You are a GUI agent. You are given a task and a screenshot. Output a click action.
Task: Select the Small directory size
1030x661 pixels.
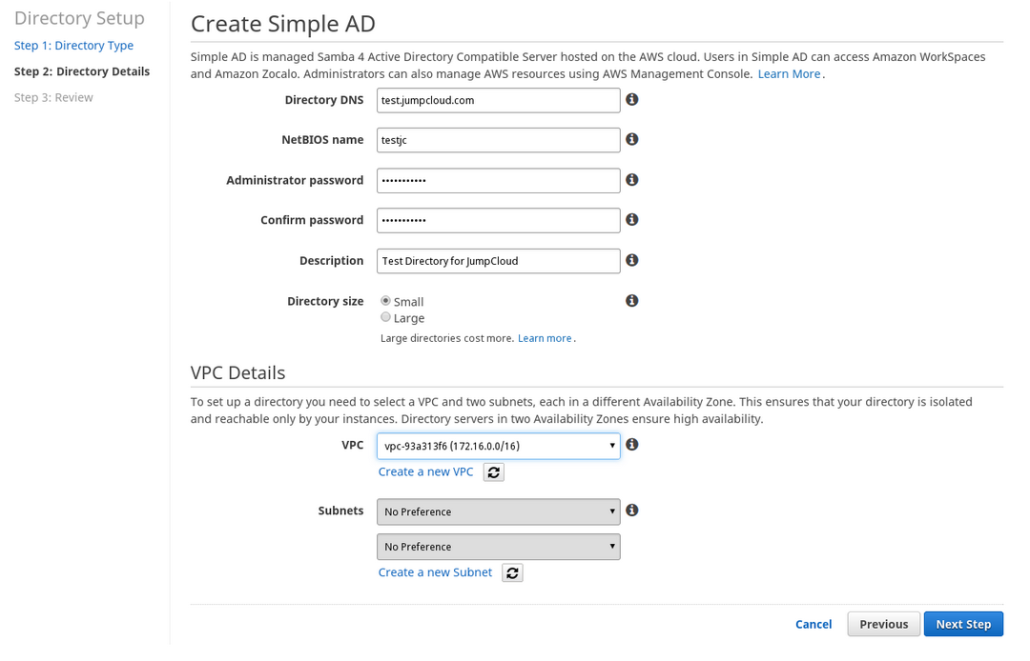click(x=386, y=301)
